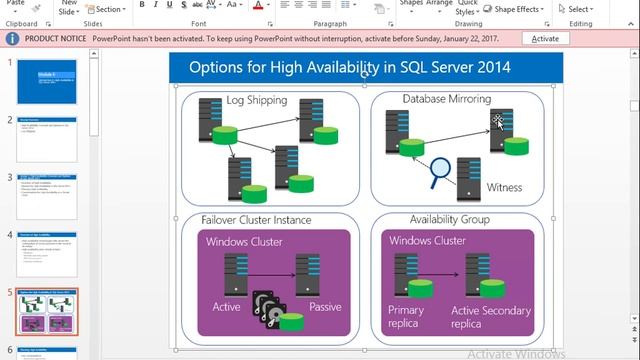Select slide 6 thumbnail
Viewport: 640px width, 360px height.
pyautogui.click(x=47, y=353)
